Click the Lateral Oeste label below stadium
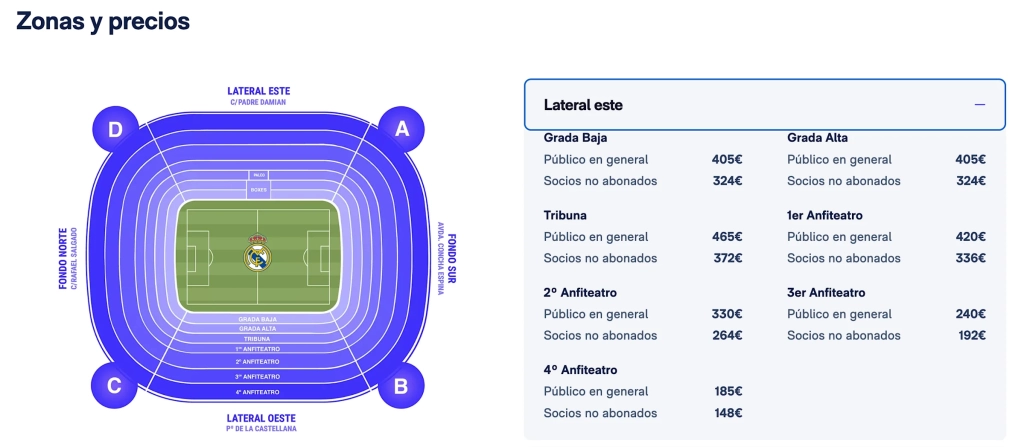The height and width of the screenshot is (447, 1024). [258, 418]
